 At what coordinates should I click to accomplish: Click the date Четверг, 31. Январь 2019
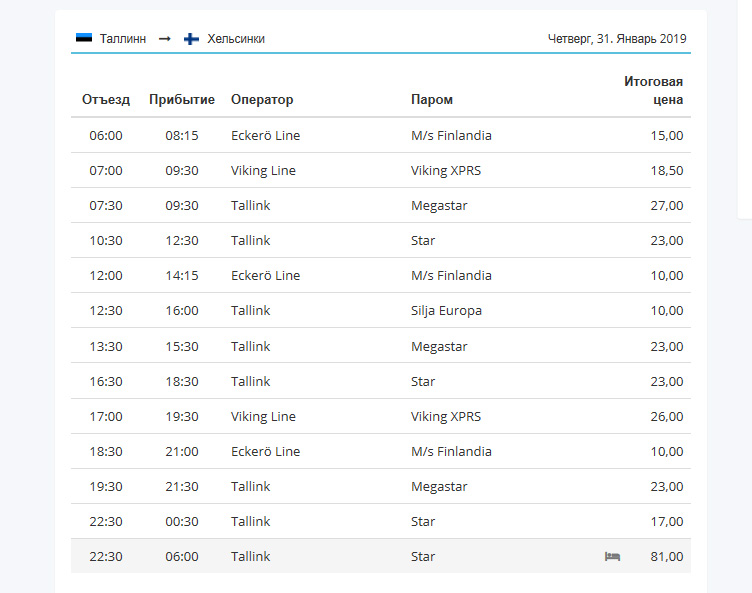(617, 39)
